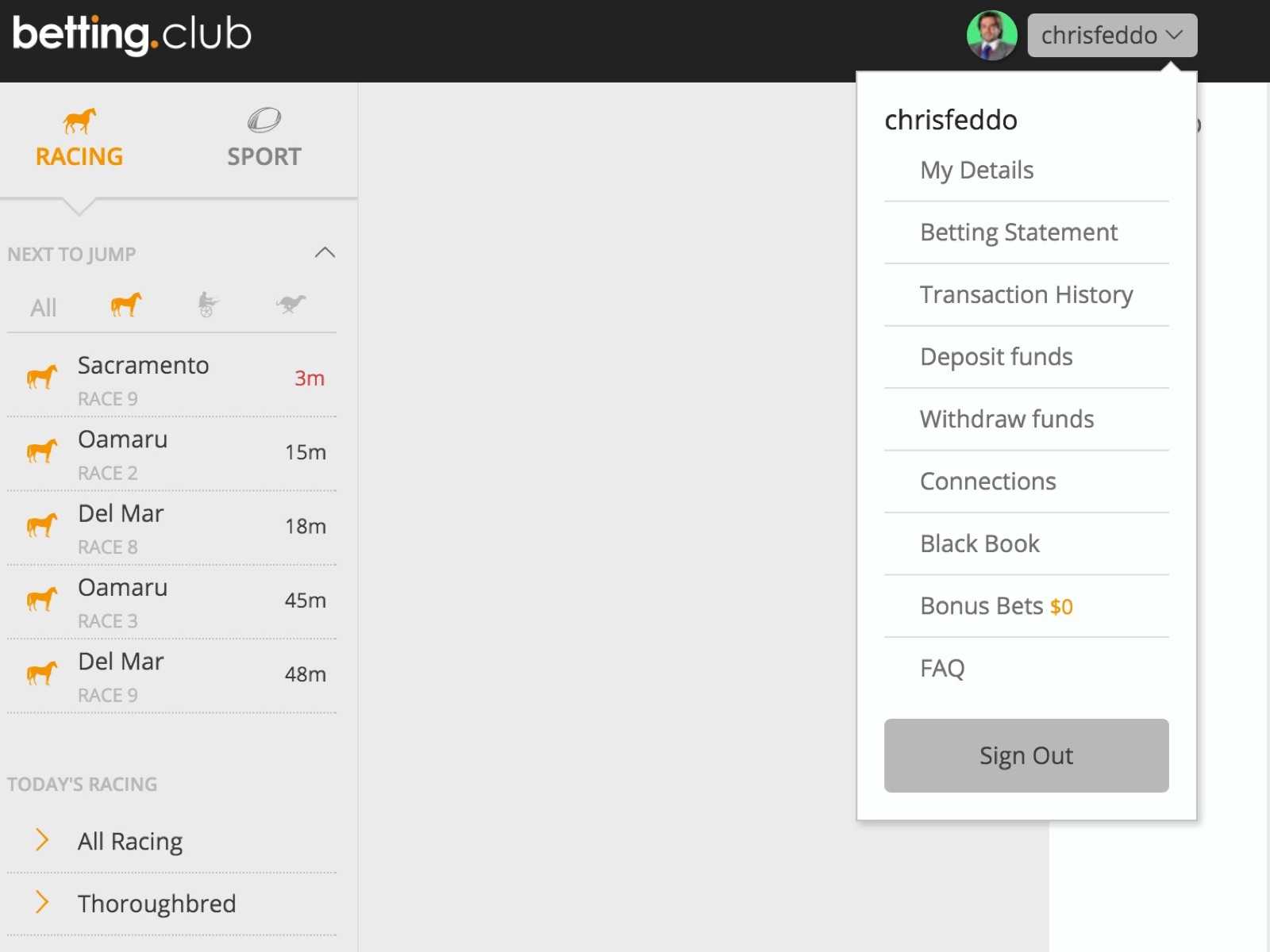Click the betting.club logo
1270x952 pixels.
(x=132, y=35)
